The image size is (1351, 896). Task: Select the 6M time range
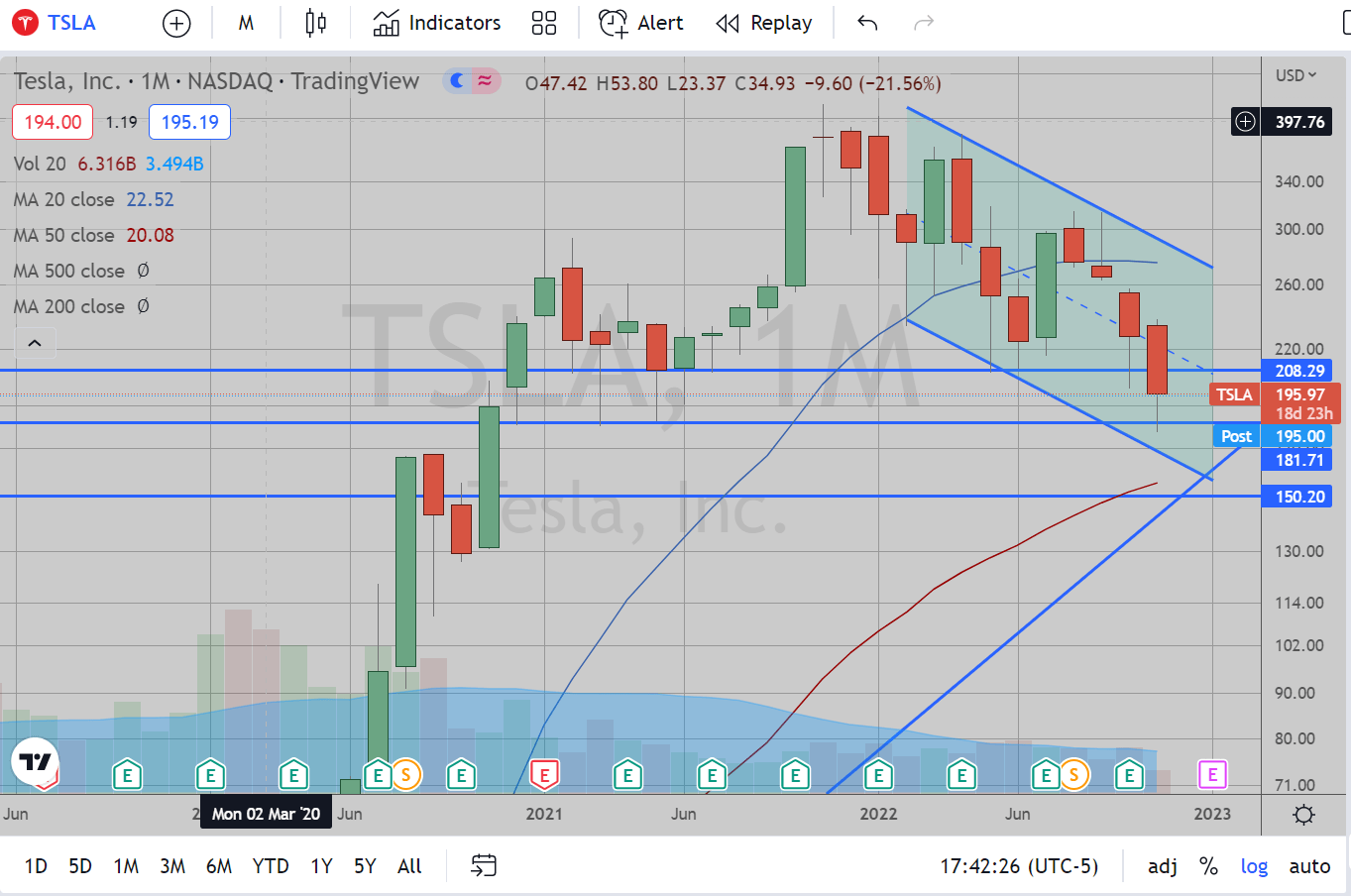[x=219, y=866]
